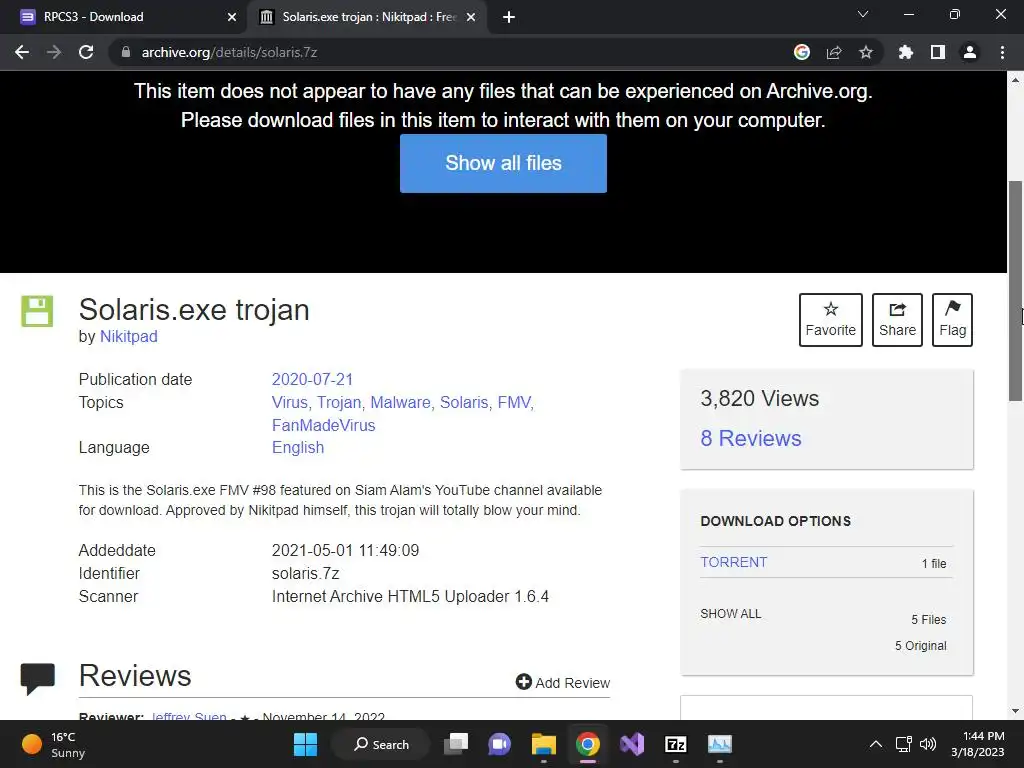Go back to the previous page
Image resolution: width=1024 pixels, height=768 pixels.
click(x=22, y=52)
